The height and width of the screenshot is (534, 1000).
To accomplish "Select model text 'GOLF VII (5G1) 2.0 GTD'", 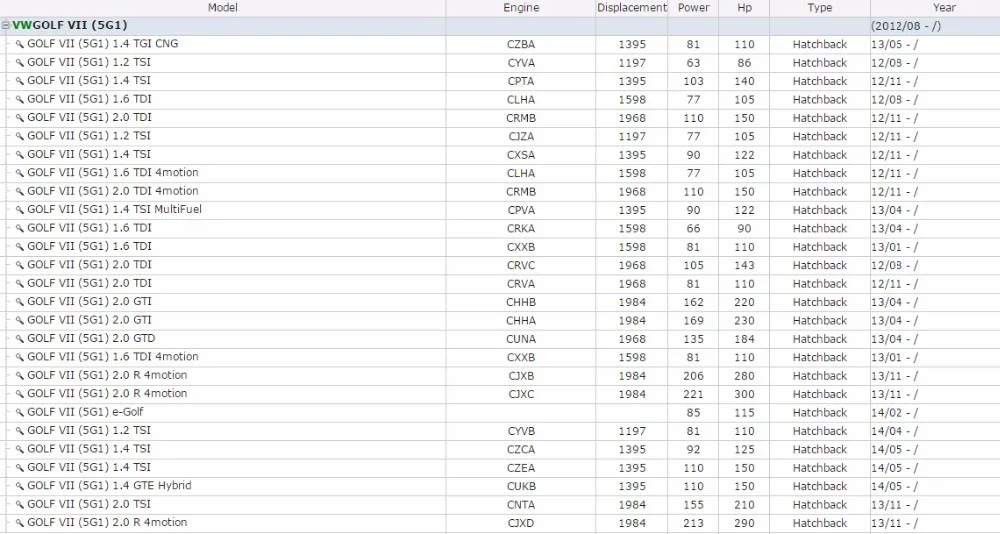I will click(91, 338).
